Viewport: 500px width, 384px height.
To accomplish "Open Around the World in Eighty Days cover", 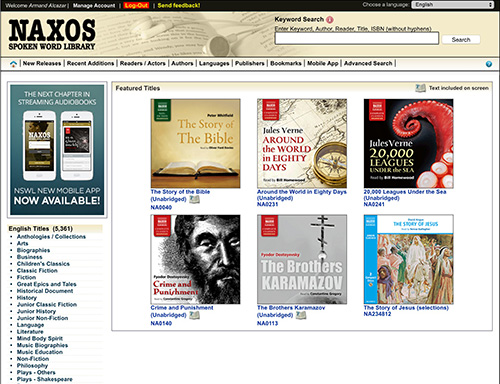I will (302, 143).
